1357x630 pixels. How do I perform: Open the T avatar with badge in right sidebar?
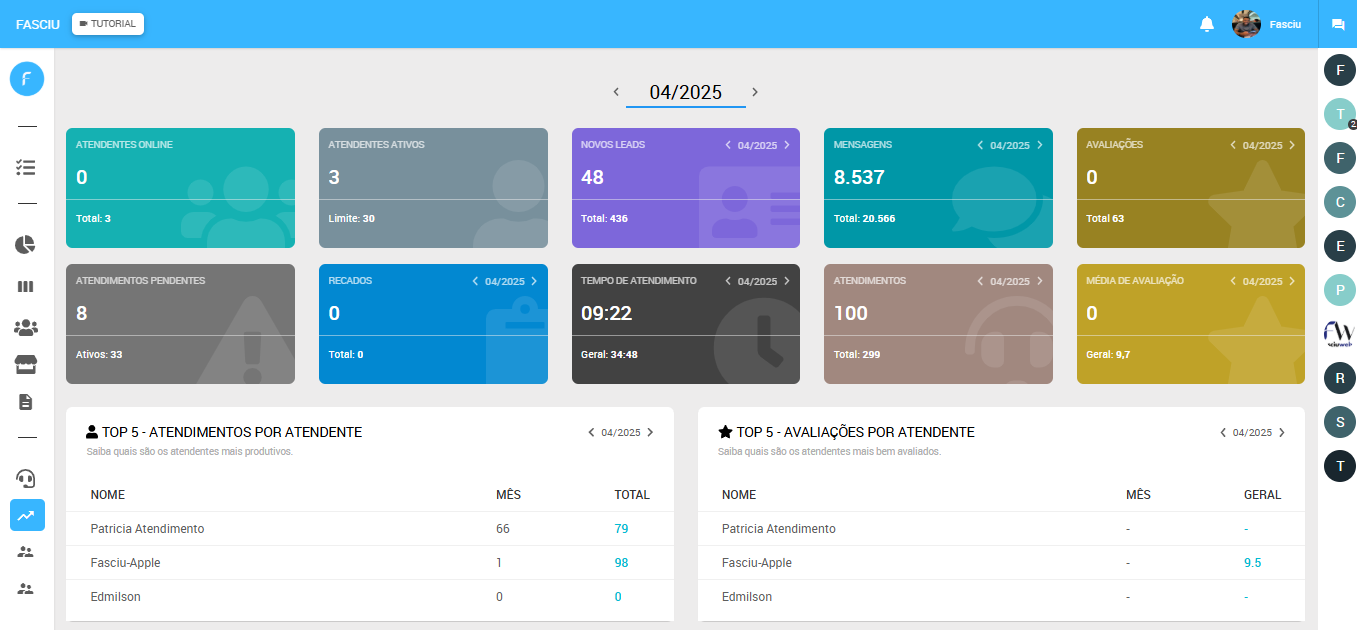tap(1340, 114)
